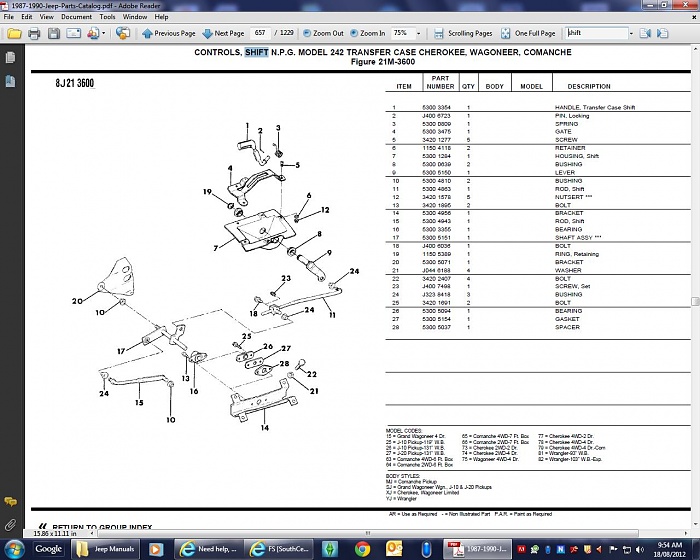Click the Google toolbar on the taskbar

pos(48,549)
